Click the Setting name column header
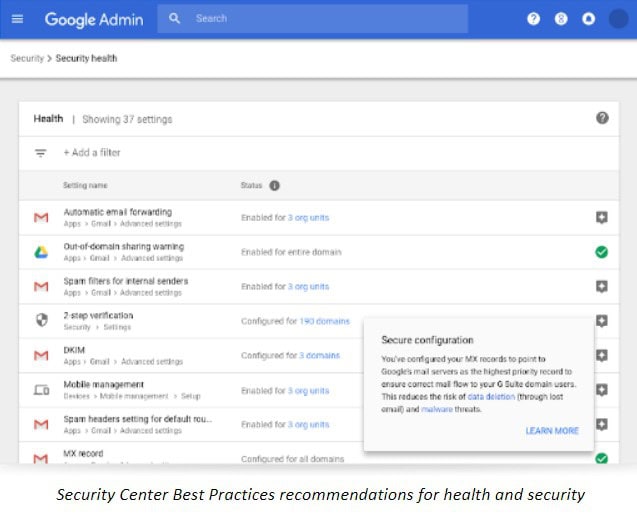The image size is (637, 514). click(x=85, y=185)
